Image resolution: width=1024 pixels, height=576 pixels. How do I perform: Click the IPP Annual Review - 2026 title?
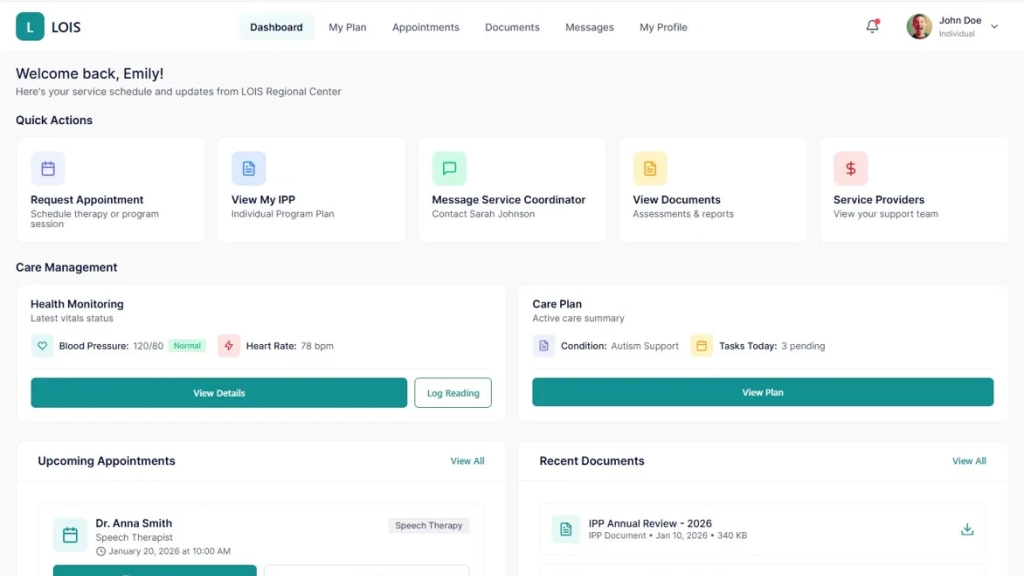coord(650,523)
